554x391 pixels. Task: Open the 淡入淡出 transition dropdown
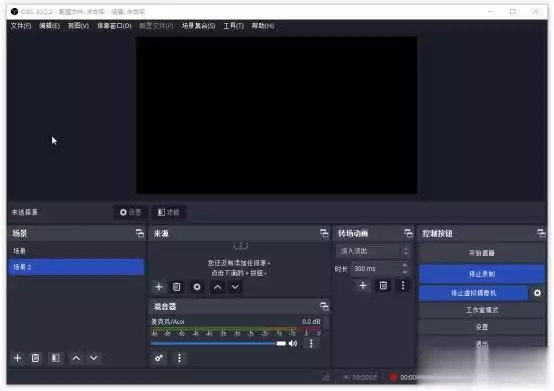(x=373, y=251)
